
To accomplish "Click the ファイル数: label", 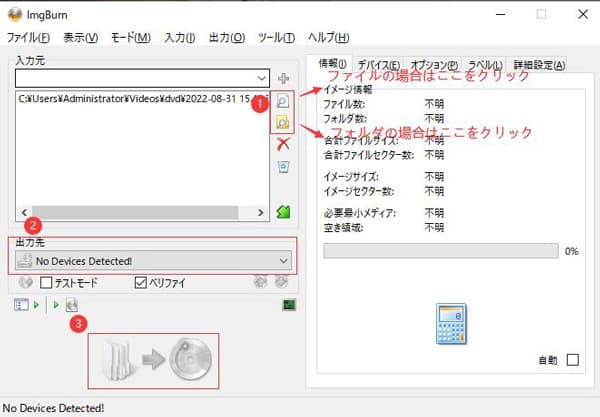I will tap(344, 104).
